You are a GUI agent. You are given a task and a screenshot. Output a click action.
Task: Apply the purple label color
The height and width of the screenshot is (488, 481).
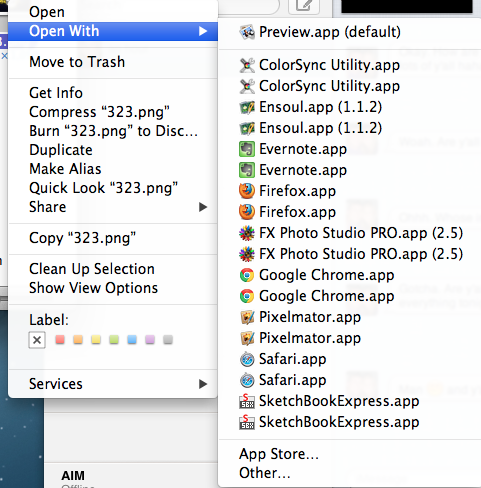(150, 340)
